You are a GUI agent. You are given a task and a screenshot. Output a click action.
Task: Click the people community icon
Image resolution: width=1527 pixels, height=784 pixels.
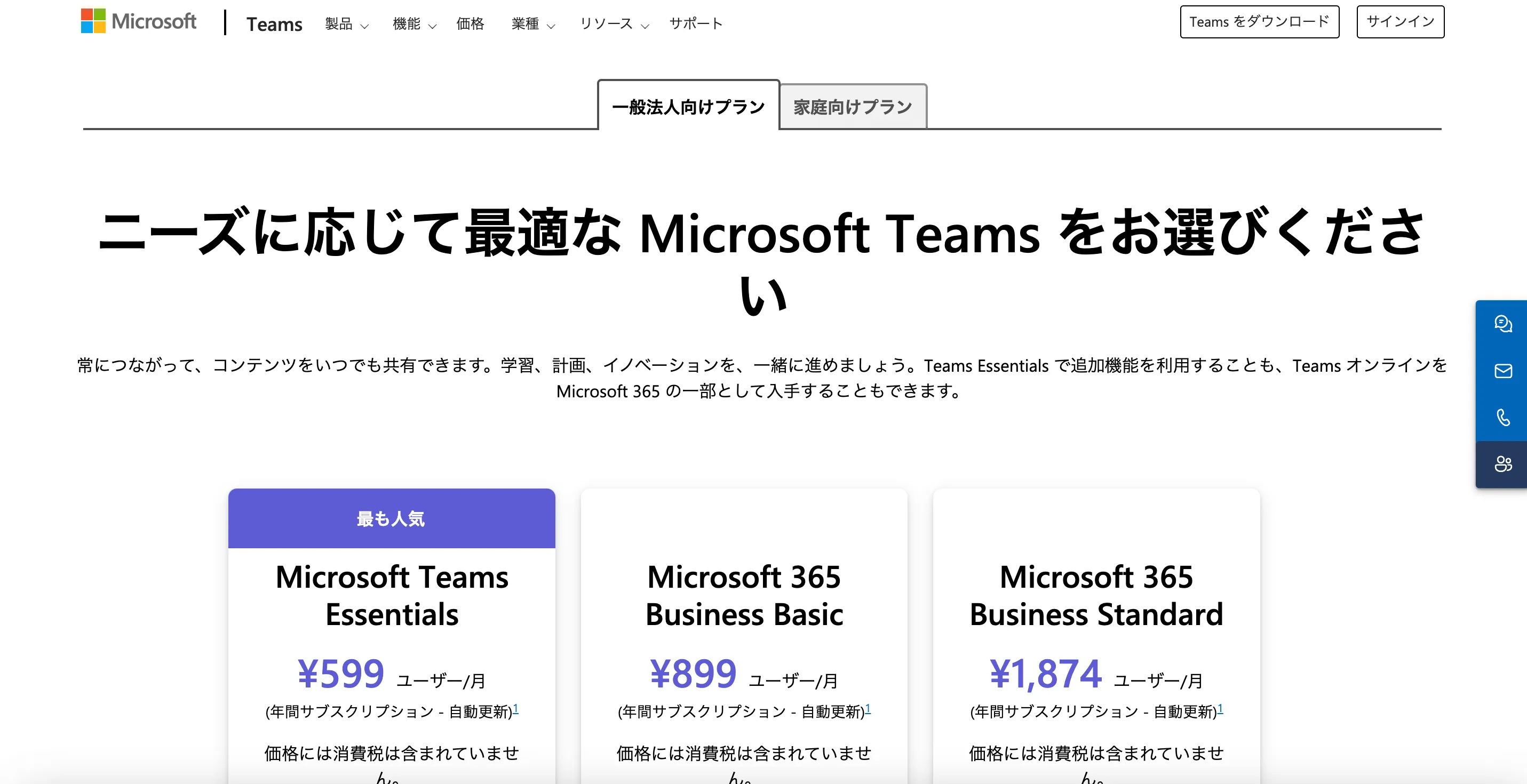pos(1502,464)
